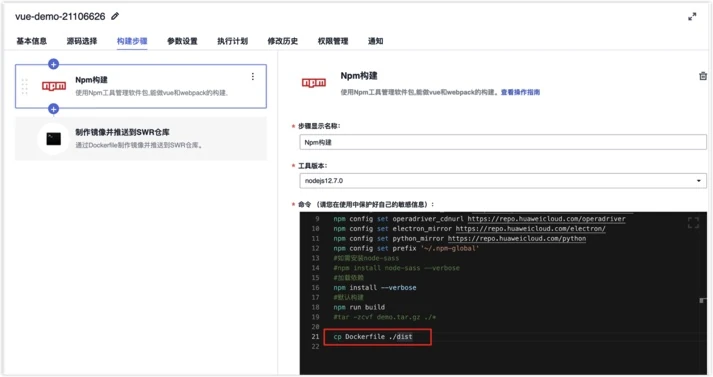Open the 查看操作指南 link
This screenshot has height=377, width=713.
pos(520,92)
